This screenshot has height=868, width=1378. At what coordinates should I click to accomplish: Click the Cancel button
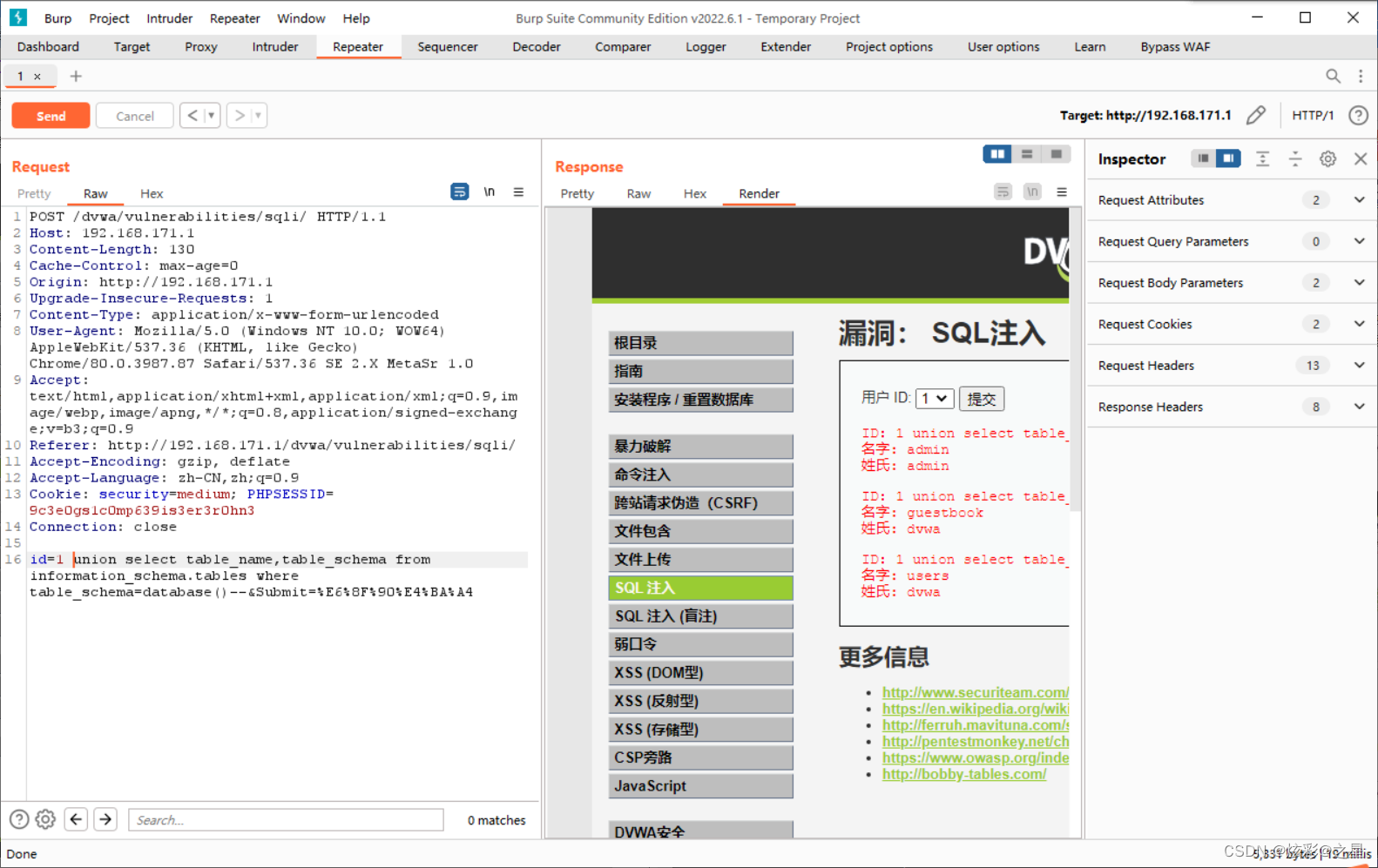(x=135, y=116)
